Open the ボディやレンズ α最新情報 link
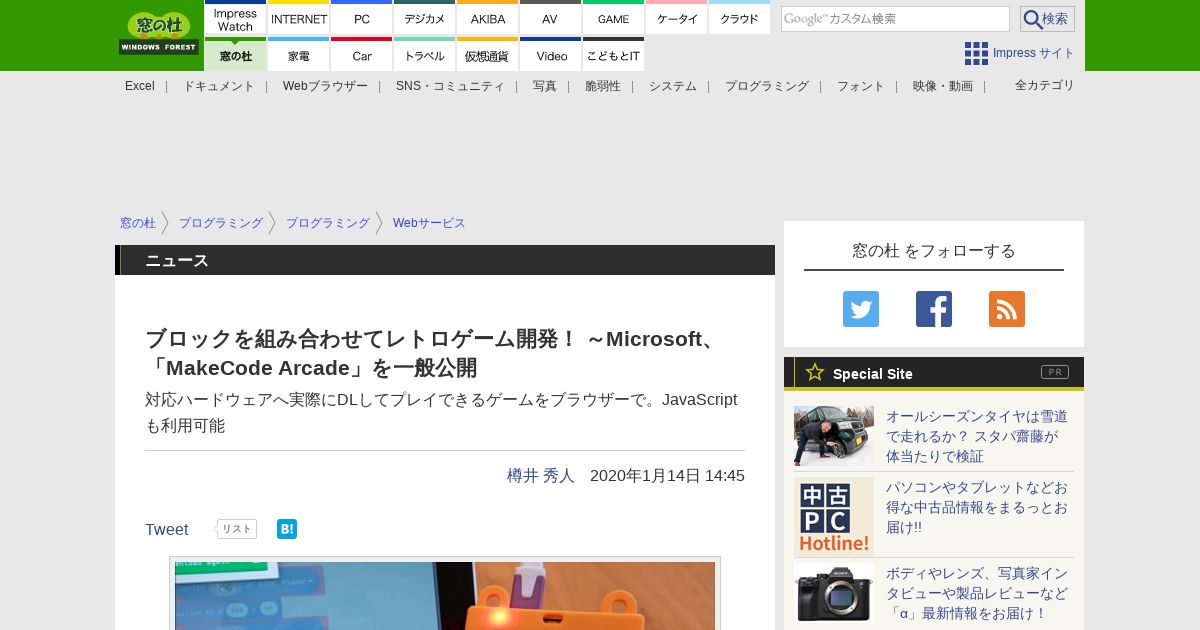1200x630 pixels. click(977, 593)
